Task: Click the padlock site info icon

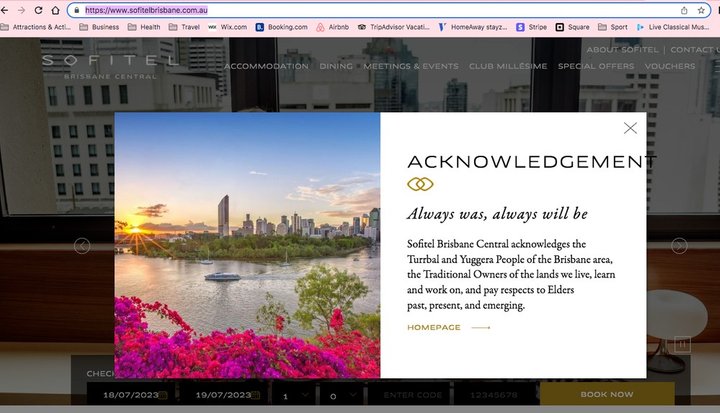Action: point(77,10)
